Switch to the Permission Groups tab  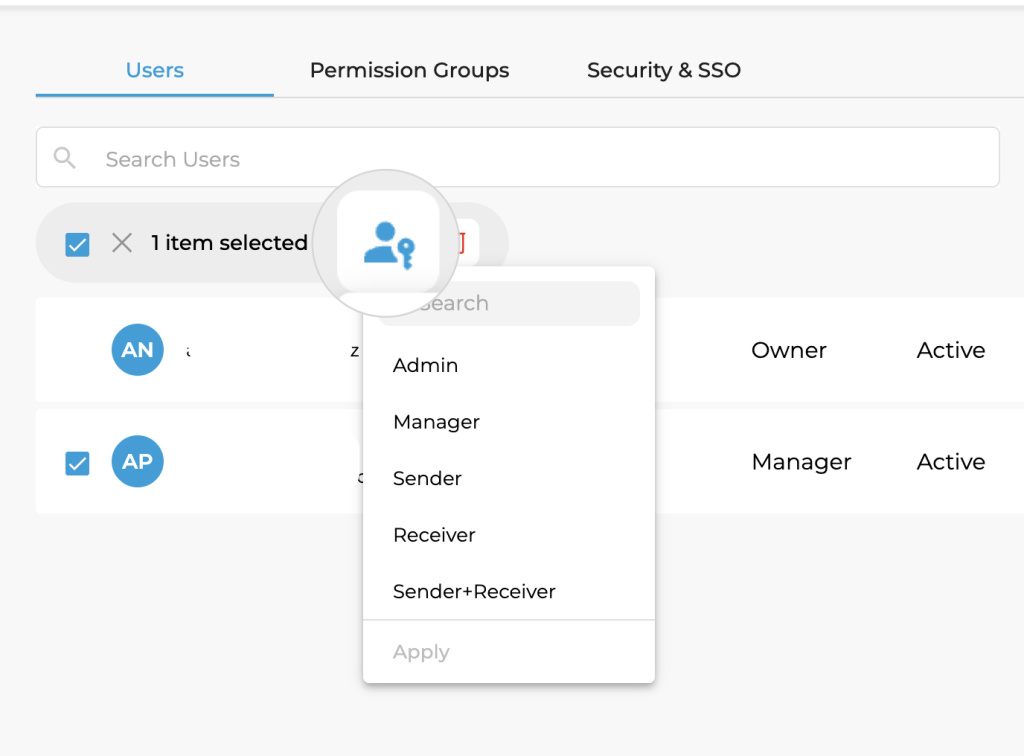click(x=409, y=70)
